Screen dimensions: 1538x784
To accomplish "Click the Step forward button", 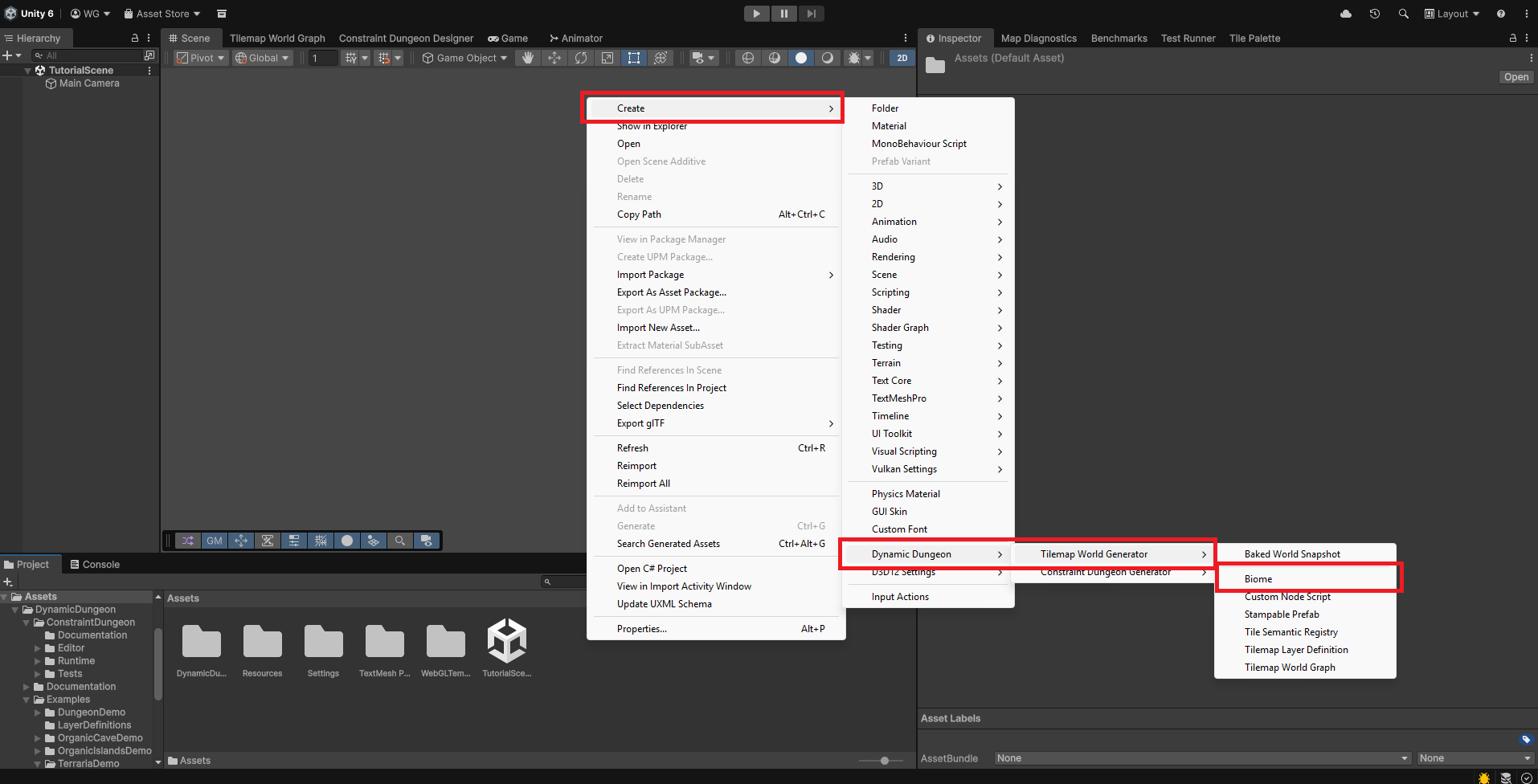I will [x=812, y=14].
